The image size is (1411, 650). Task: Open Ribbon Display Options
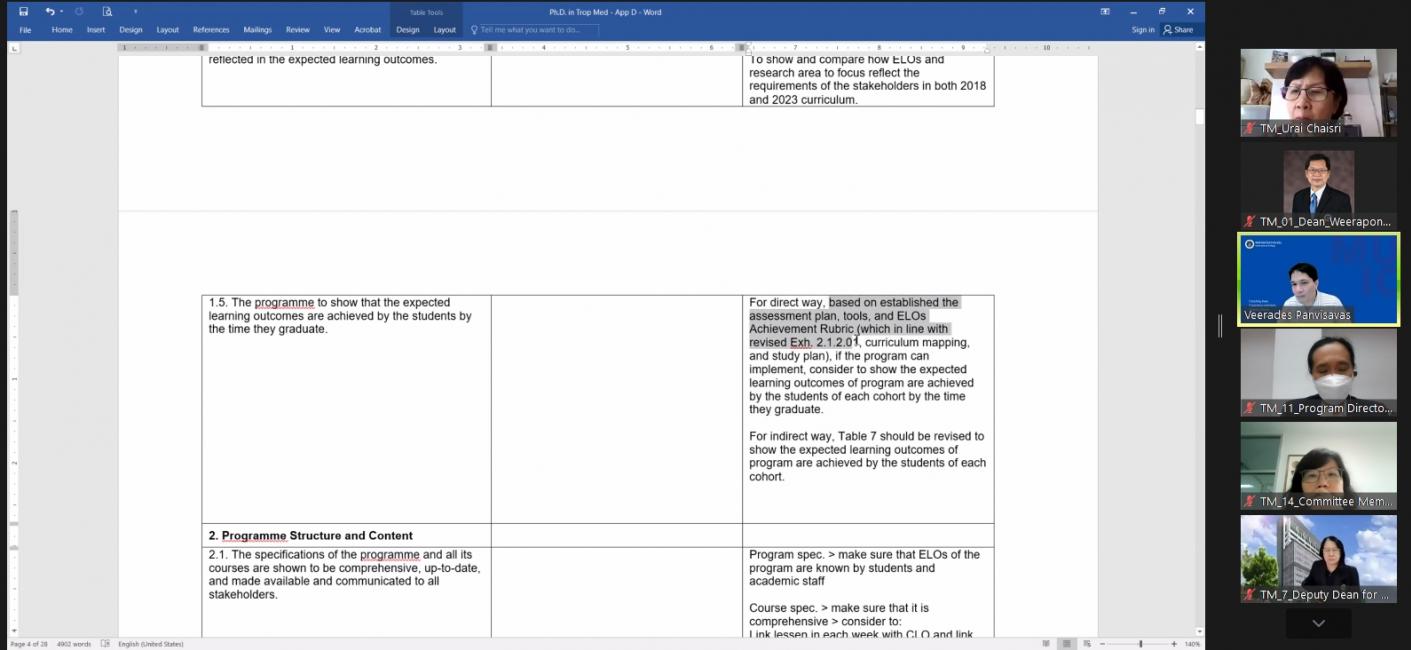pyautogui.click(x=1105, y=12)
